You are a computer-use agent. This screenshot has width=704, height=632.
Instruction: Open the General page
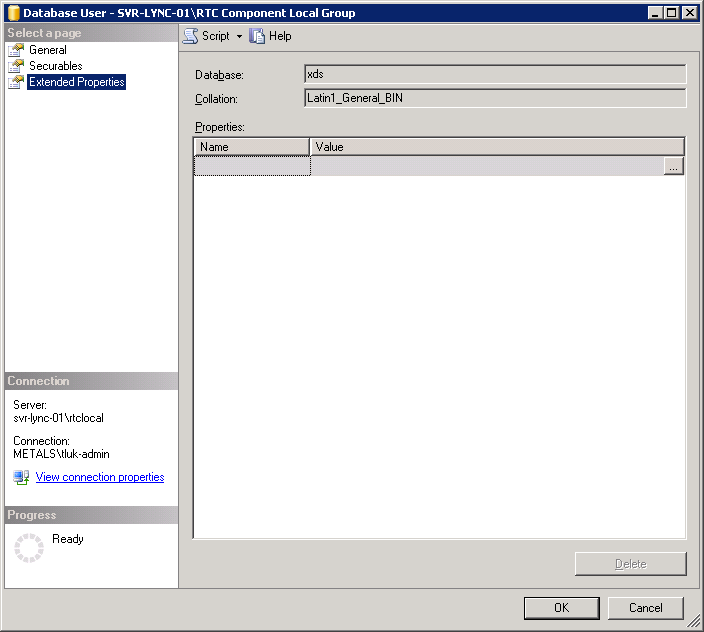[48, 50]
